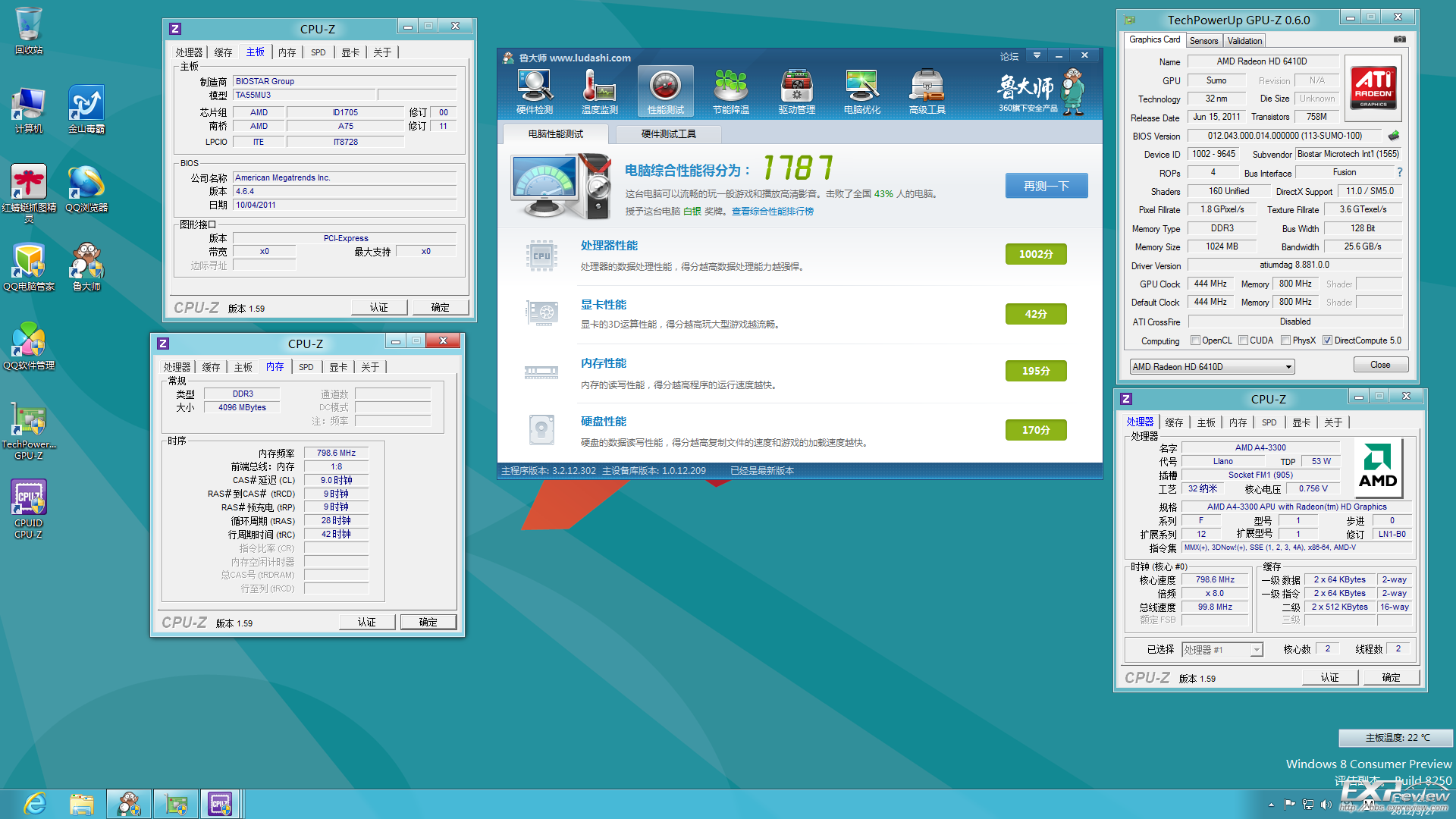Show hidden system tray icons
The width and height of the screenshot is (1456, 819).
point(1271,805)
